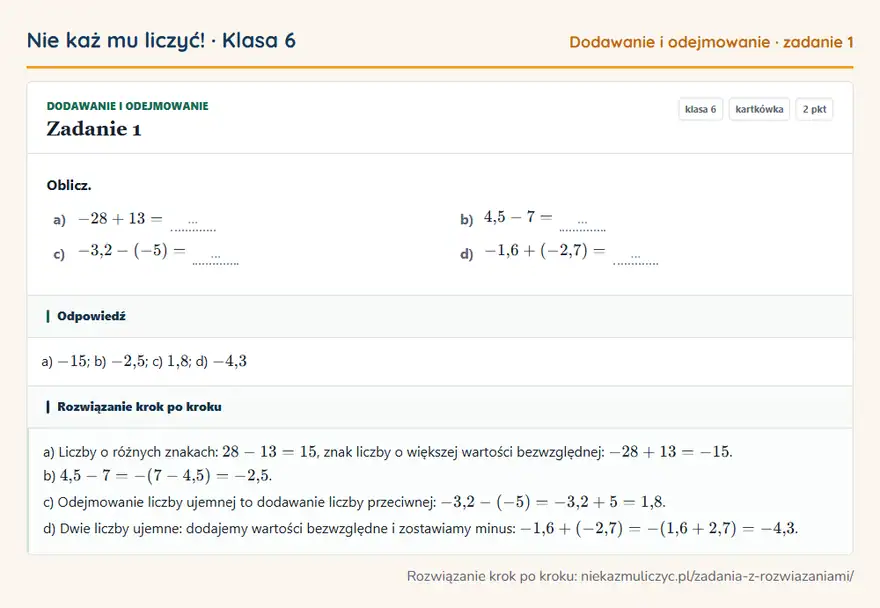Click solution line b) '4,5 − 7 = −(7 − 4,5)'
Viewport: 880px width, 608px height.
(158, 476)
